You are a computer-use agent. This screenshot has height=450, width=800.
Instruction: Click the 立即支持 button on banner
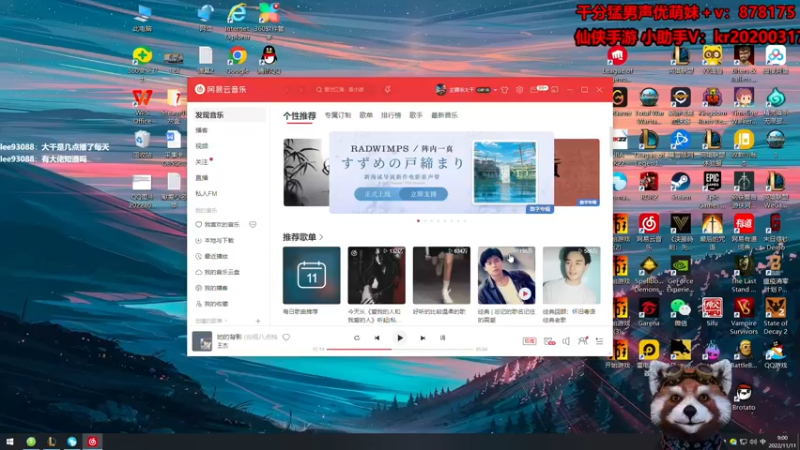[x=423, y=194]
